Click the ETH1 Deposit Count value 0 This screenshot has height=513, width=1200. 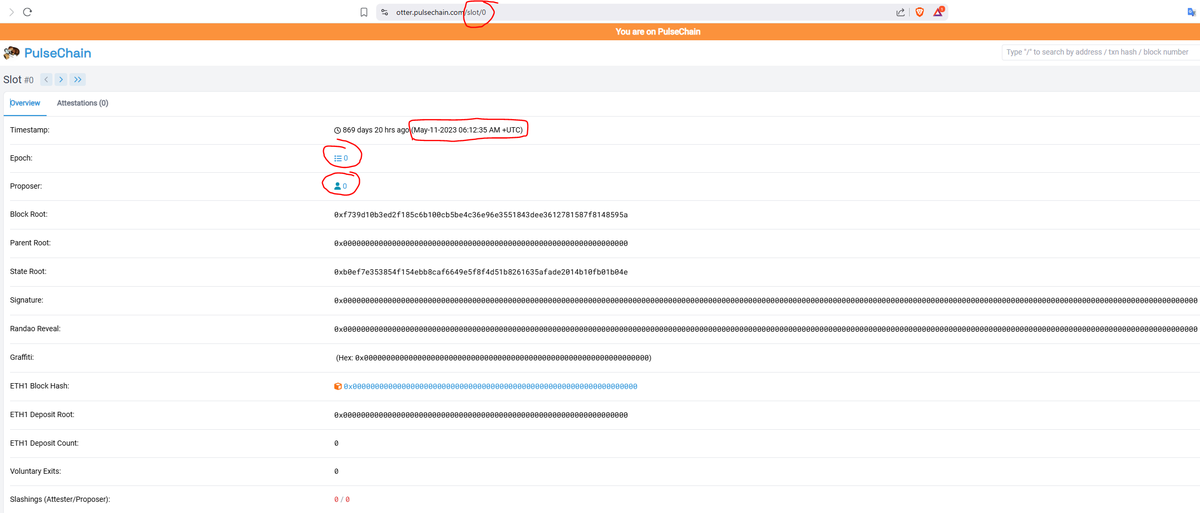pos(336,443)
